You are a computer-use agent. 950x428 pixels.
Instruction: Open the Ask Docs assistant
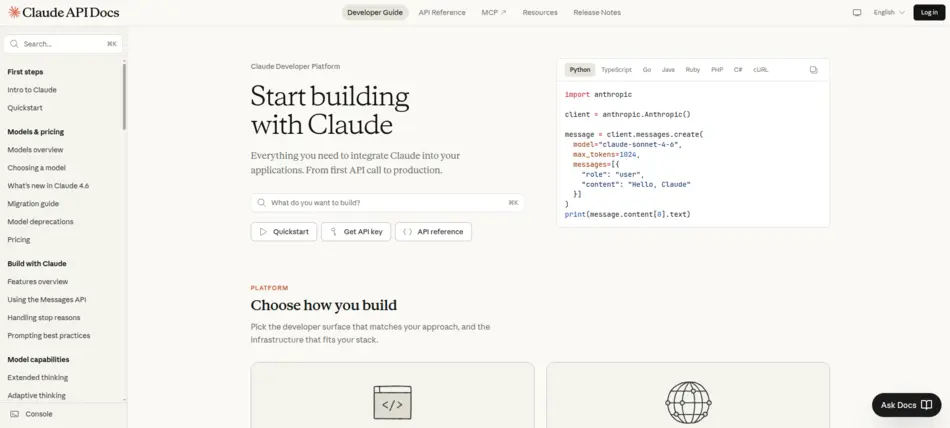tap(906, 405)
